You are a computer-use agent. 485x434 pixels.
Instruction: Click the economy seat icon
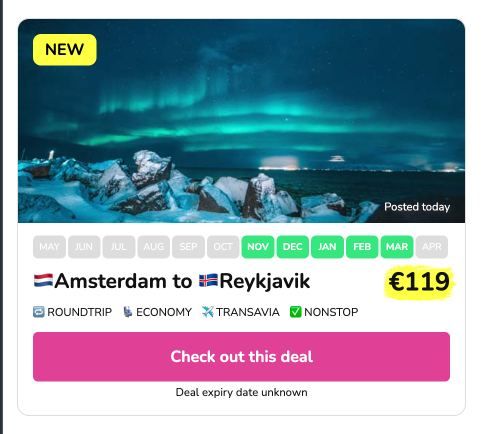127,312
